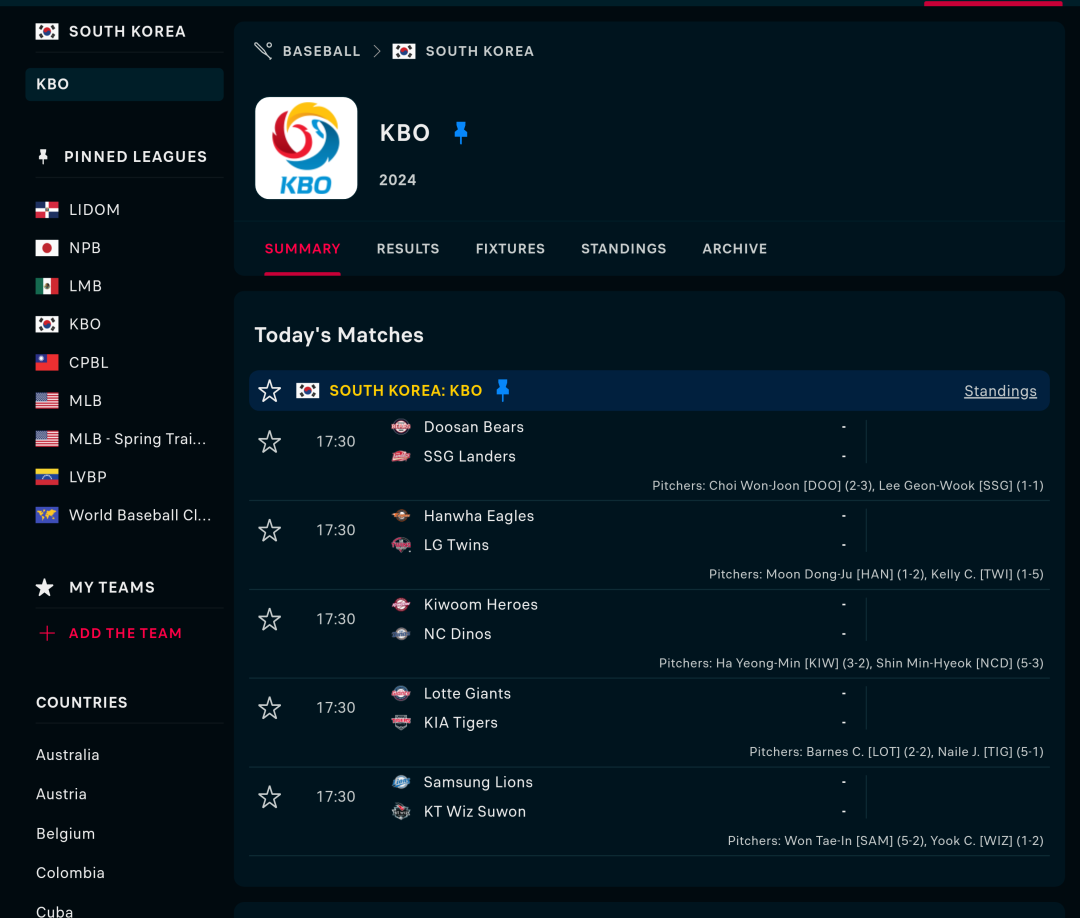Click the Mexico flag next to LMB
Screen dimensions: 1080x918
coord(47,286)
